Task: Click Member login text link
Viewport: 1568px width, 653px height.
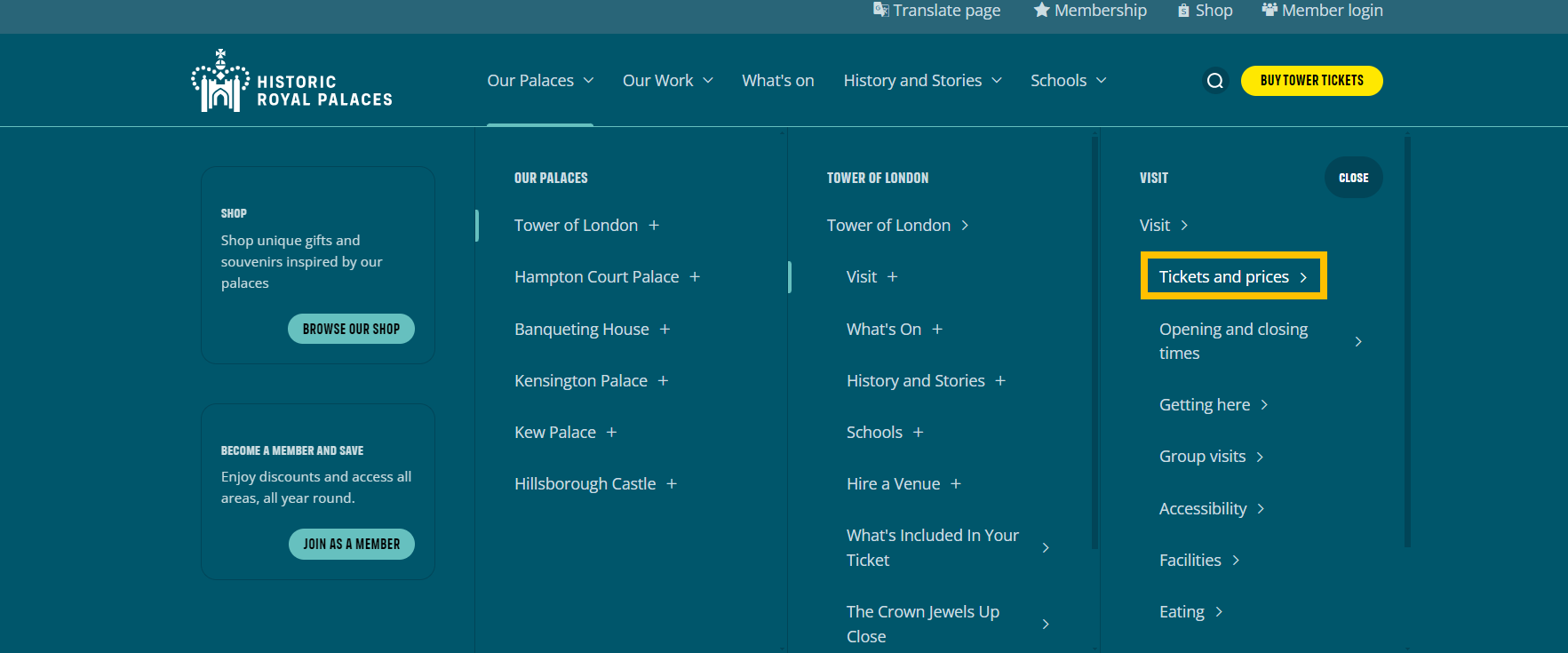Action: point(1332,11)
